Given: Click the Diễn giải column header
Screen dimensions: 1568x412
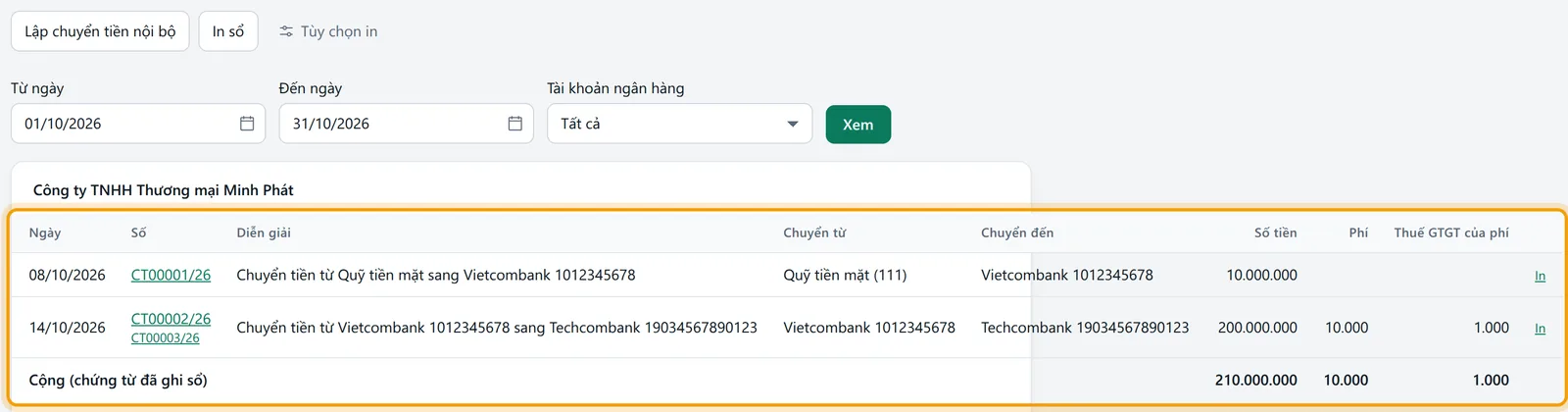Looking at the screenshot, I should (264, 232).
